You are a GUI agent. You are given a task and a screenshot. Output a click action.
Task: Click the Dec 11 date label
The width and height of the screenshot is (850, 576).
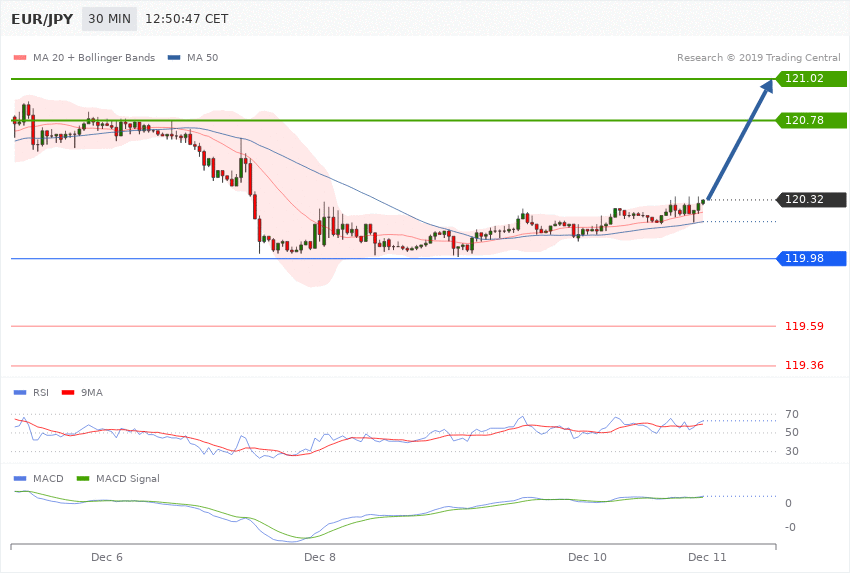coord(707,557)
